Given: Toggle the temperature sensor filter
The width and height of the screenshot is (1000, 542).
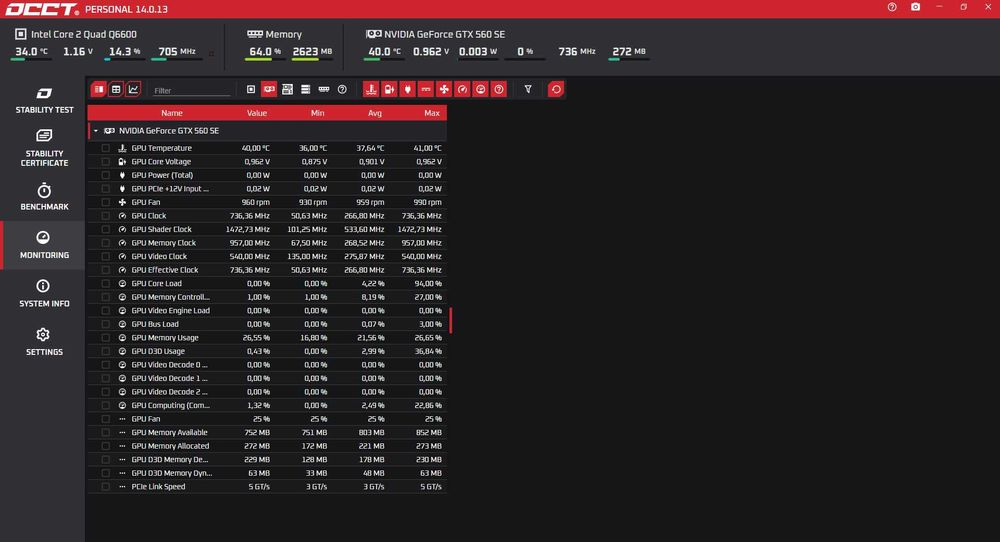Looking at the screenshot, I should 371,89.
